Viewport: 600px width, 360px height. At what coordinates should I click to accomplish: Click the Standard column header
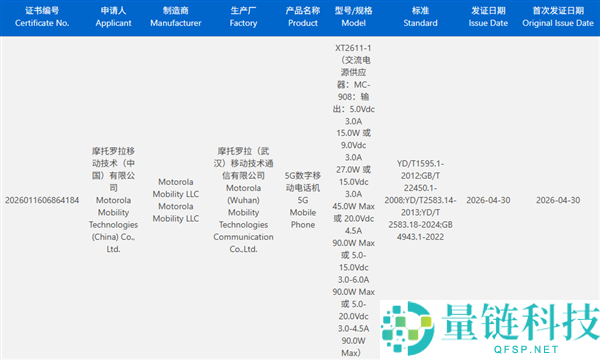420,17
